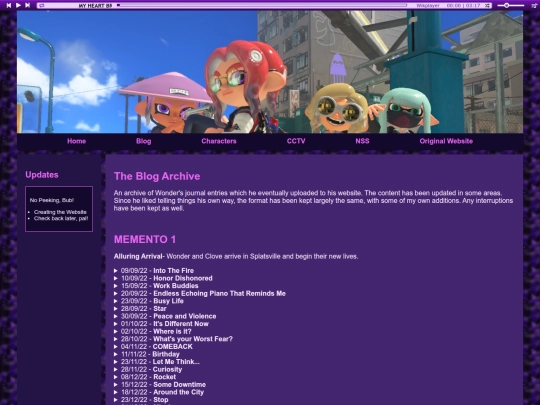
Task: Expand the It's Different Now entry
Action: (161, 324)
